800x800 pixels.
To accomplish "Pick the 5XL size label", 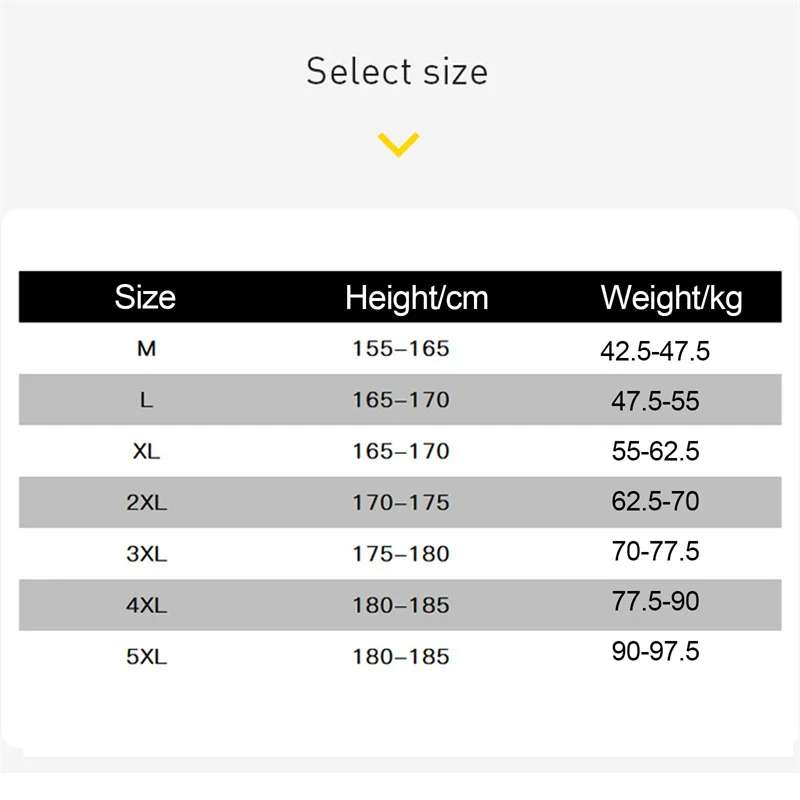I will (x=146, y=657).
